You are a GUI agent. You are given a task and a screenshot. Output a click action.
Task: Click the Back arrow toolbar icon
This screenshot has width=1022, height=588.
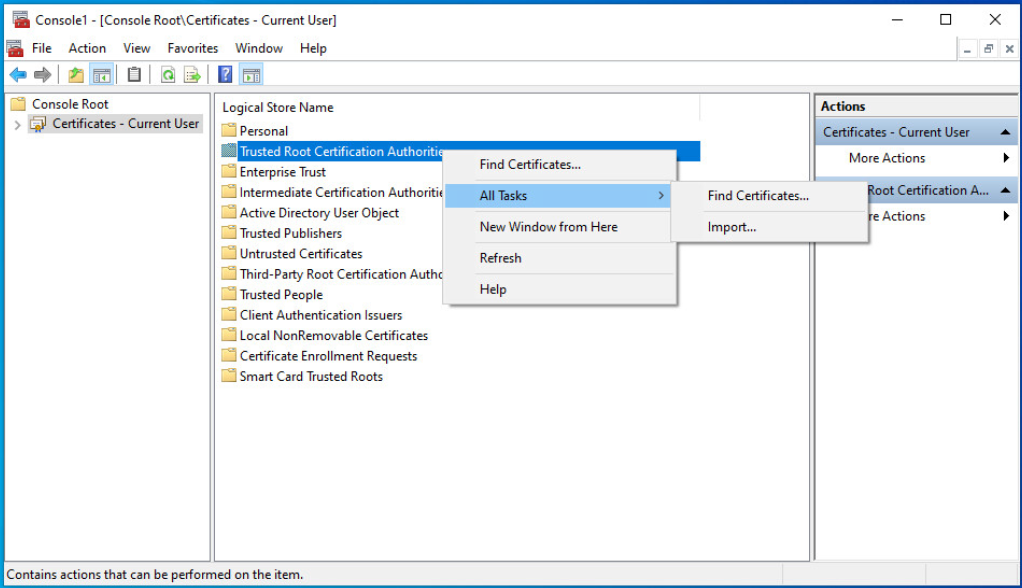coord(18,75)
